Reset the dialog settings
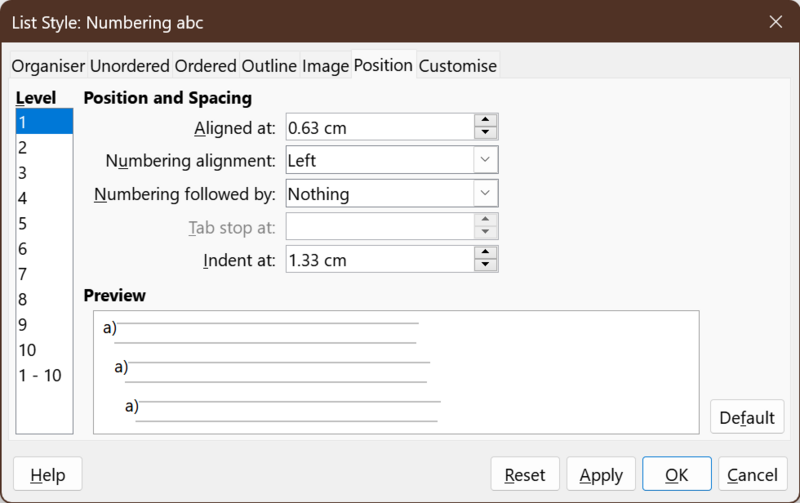800x503 pixels. click(x=525, y=474)
